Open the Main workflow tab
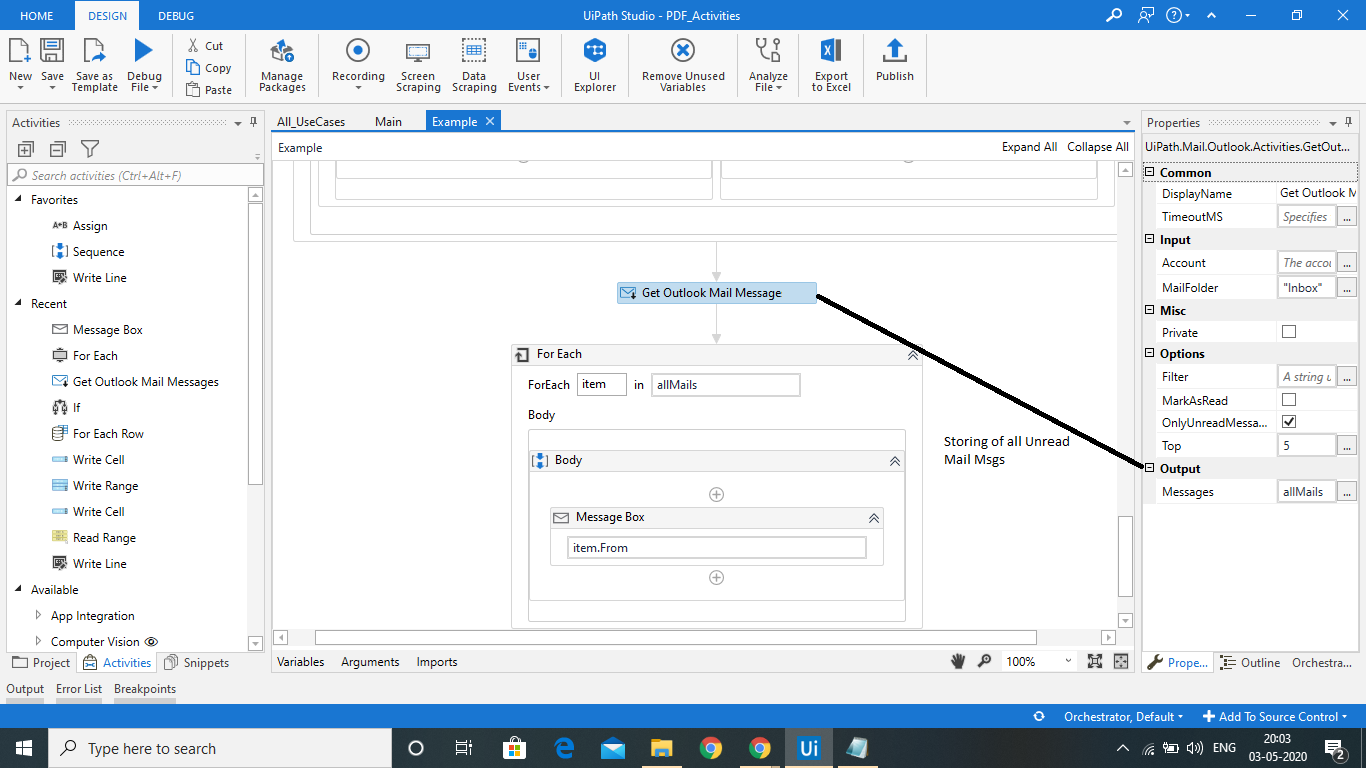Viewport: 1366px width, 768px height. point(388,121)
